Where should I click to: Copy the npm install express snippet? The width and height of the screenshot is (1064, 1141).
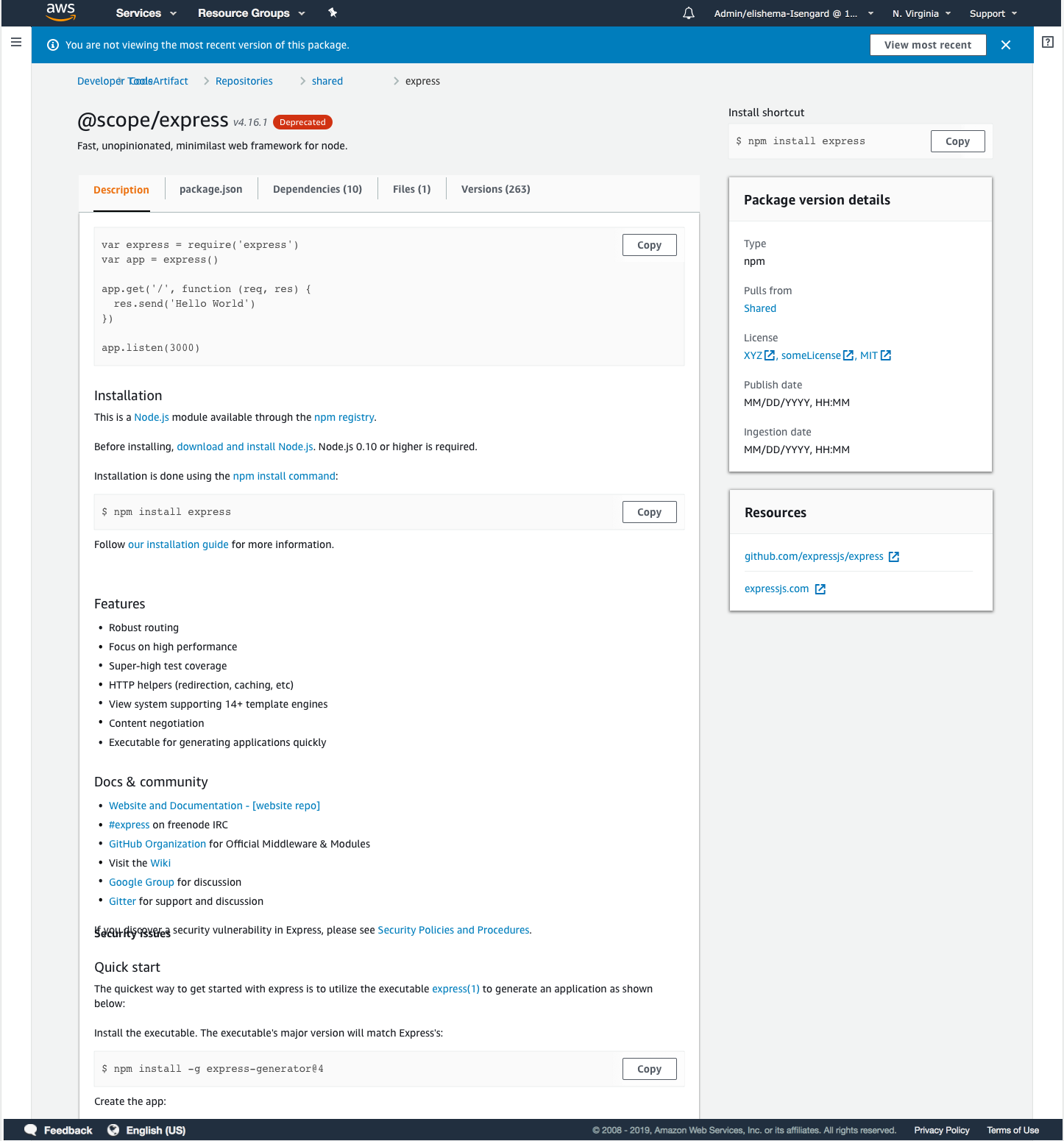point(650,512)
